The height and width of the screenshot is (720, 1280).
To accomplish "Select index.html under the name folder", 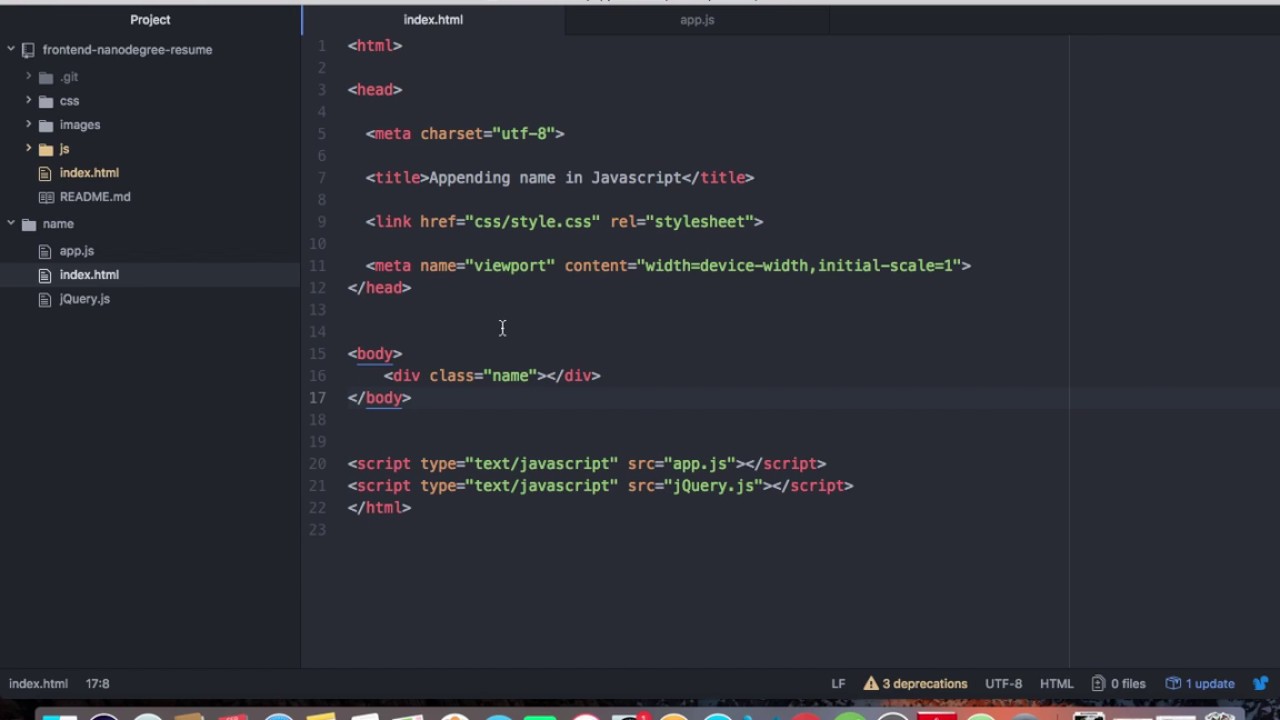I will coord(89,275).
